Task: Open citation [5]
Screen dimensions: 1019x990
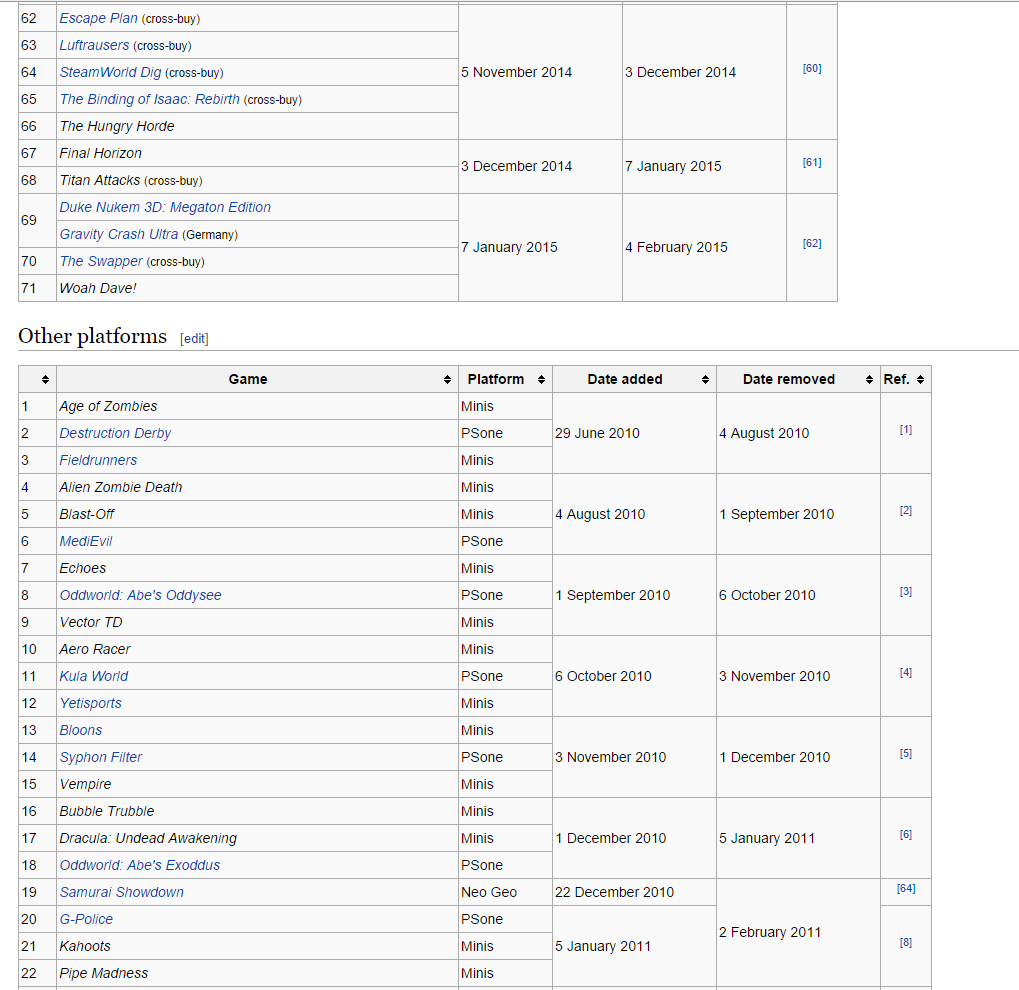Action: click(906, 754)
